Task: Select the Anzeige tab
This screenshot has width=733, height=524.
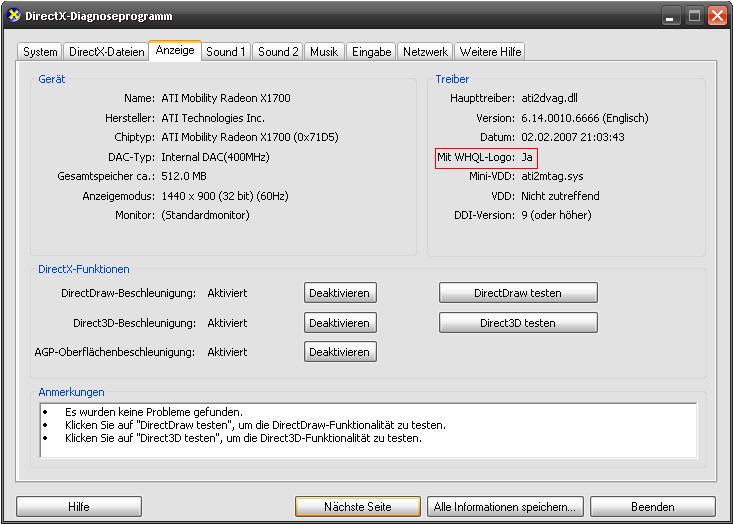Action: tap(175, 50)
